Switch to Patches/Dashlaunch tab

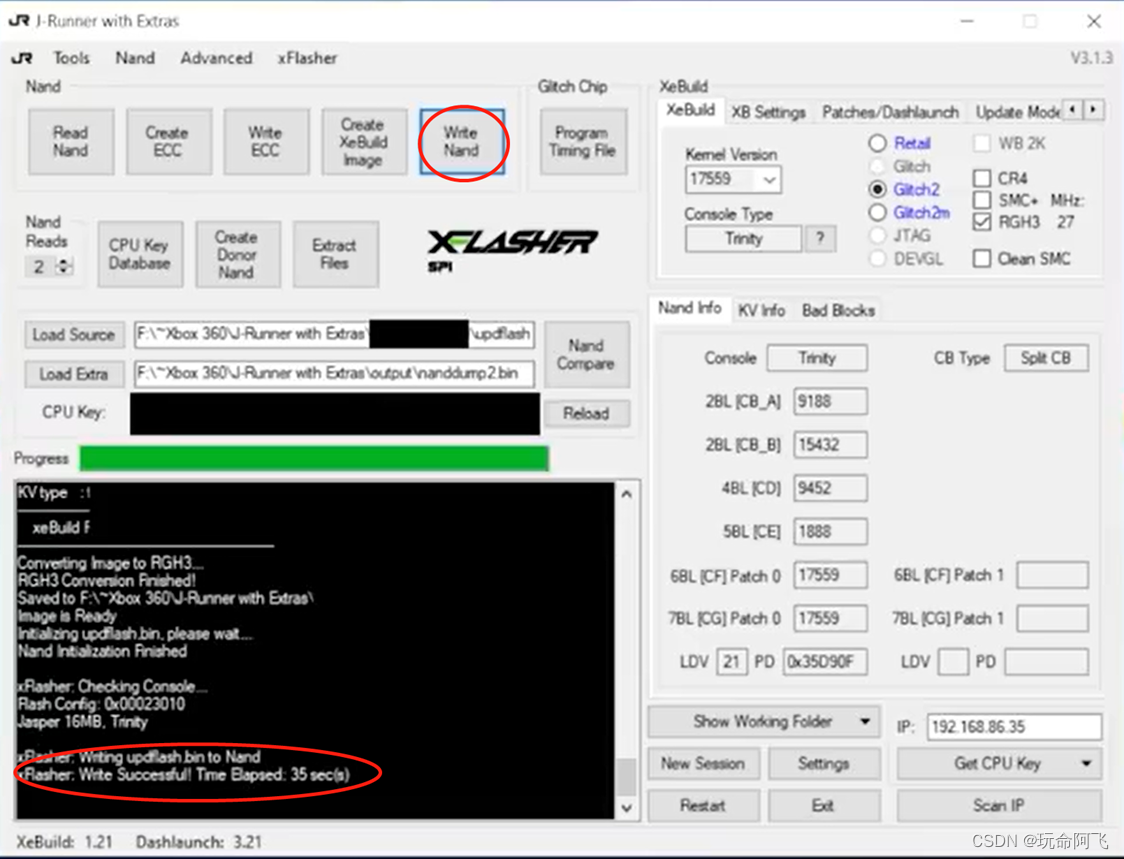pyautogui.click(x=890, y=112)
